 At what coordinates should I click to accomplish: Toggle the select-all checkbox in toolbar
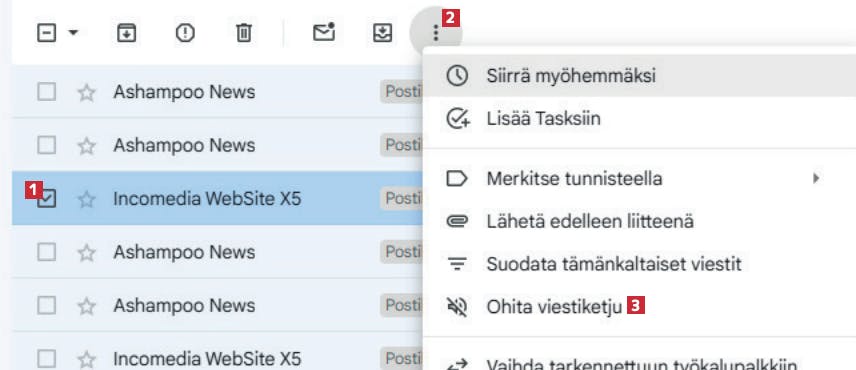point(46,33)
